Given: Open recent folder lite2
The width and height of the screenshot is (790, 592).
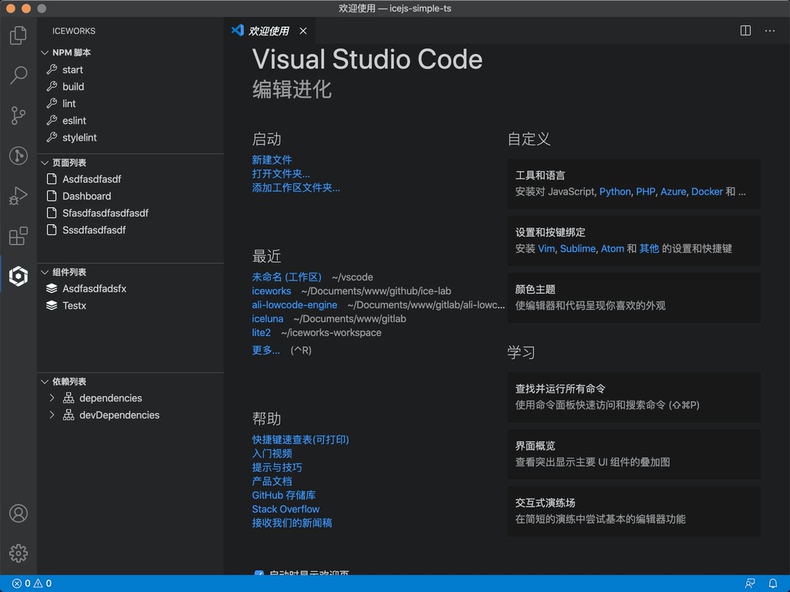Looking at the screenshot, I should point(261,333).
